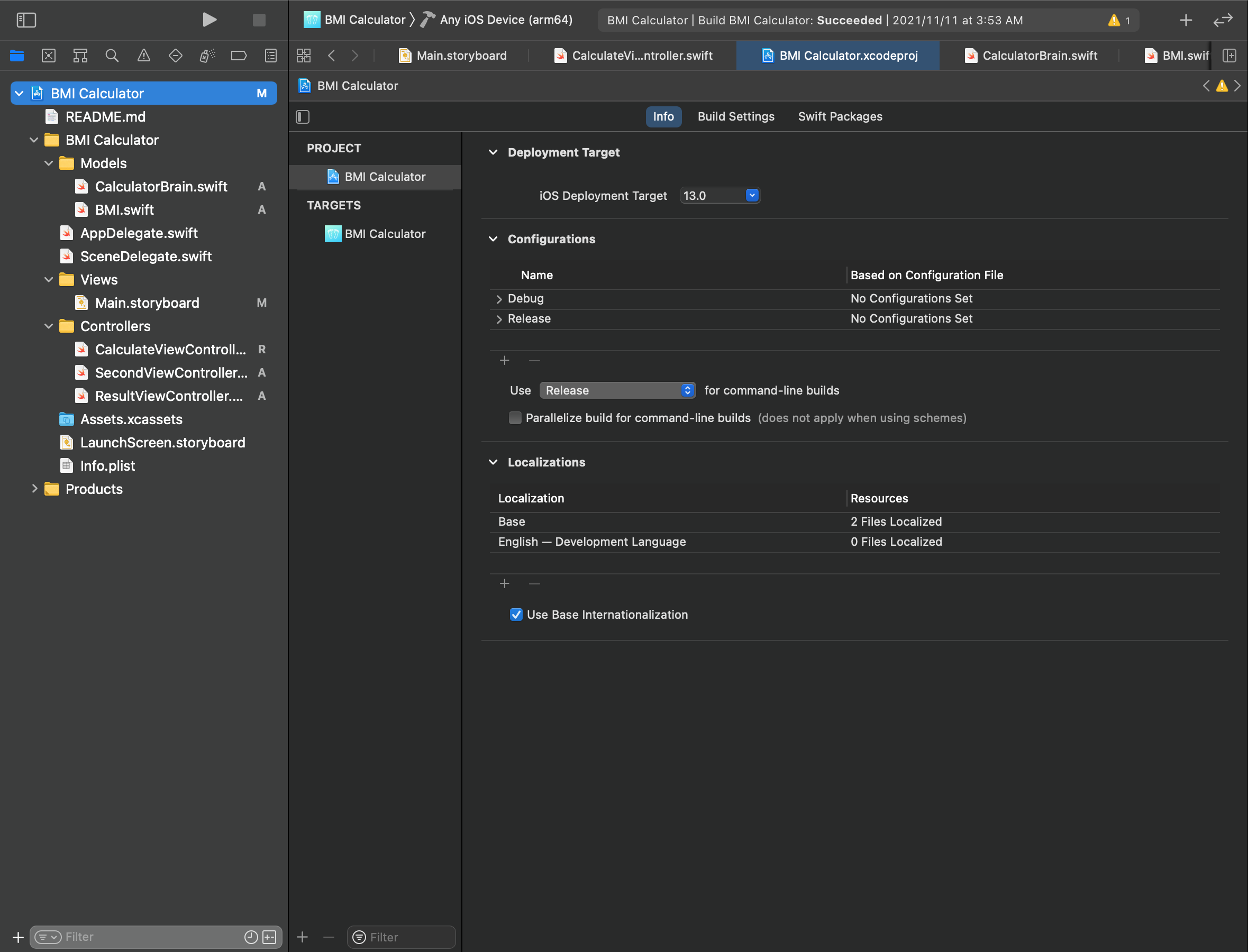Open the Release command-line builds popup
The image size is (1248, 952).
click(x=617, y=390)
